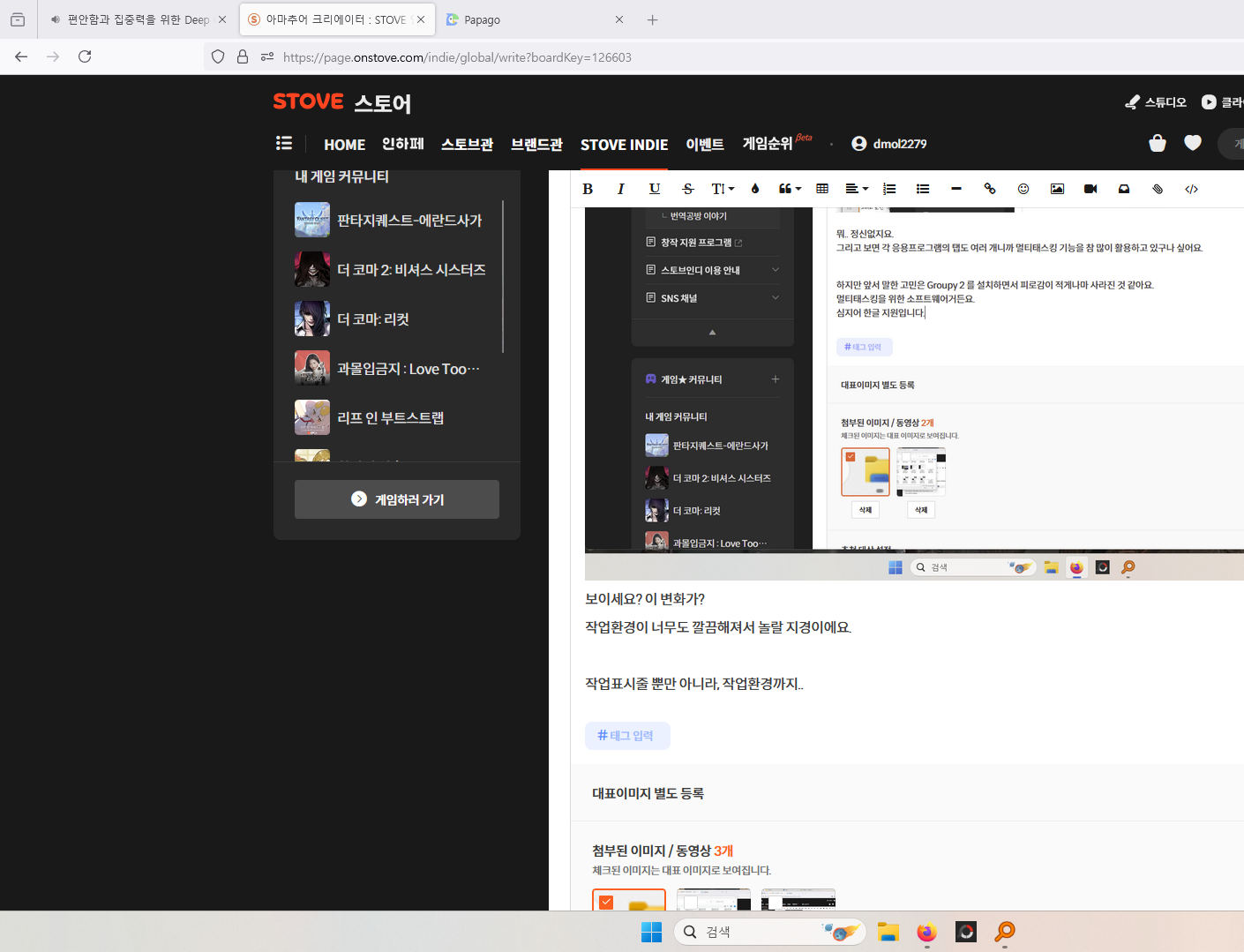1244x952 pixels.
Task: Expand the quote style dropdown
Action: click(x=790, y=189)
